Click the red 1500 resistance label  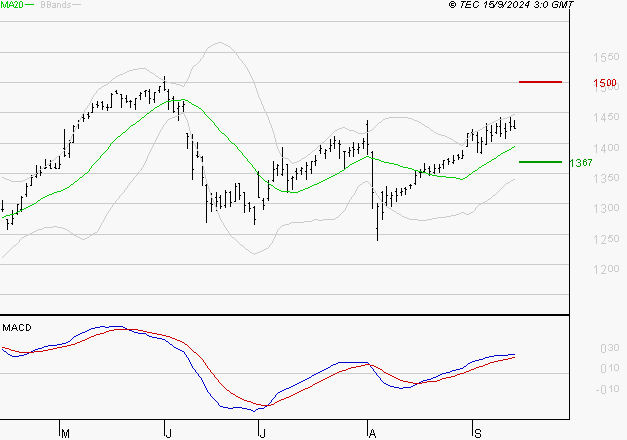click(x=605, y=83)
